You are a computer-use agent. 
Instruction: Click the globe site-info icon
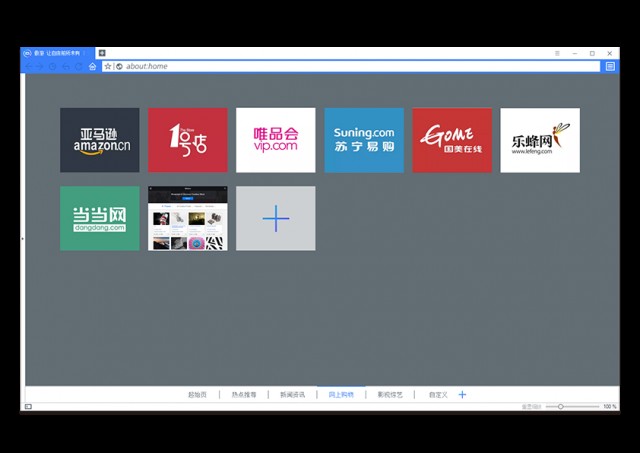[x=119, y=66]
